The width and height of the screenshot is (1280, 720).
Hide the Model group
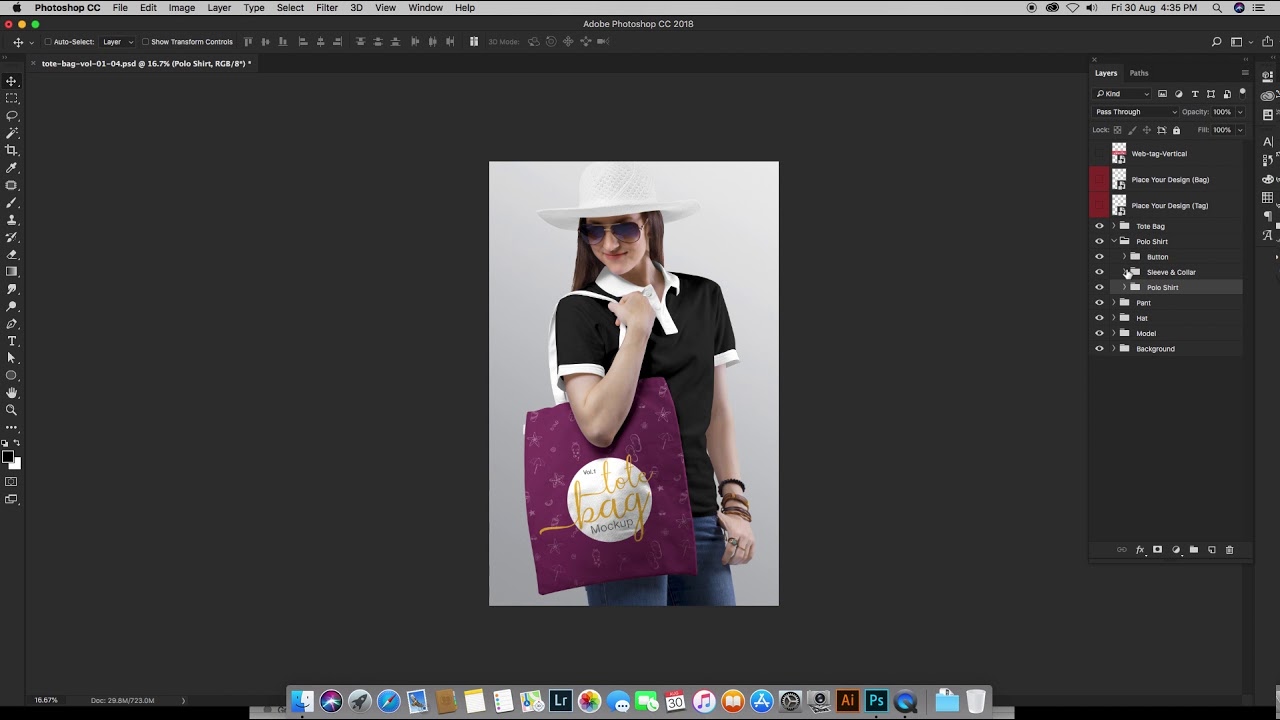(x=1100, y=334)
